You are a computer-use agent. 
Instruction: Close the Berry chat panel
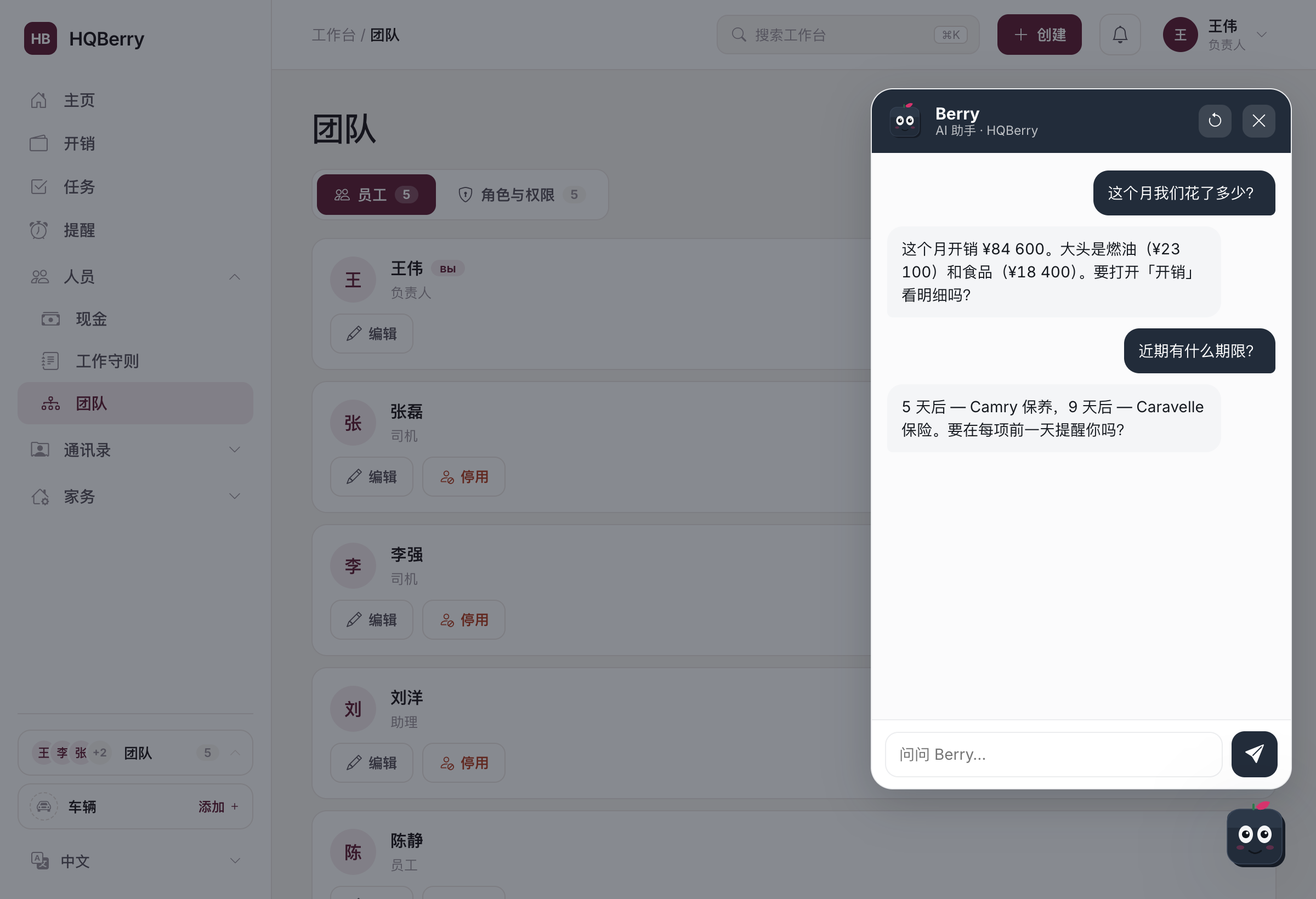[x=1258, y=121]
